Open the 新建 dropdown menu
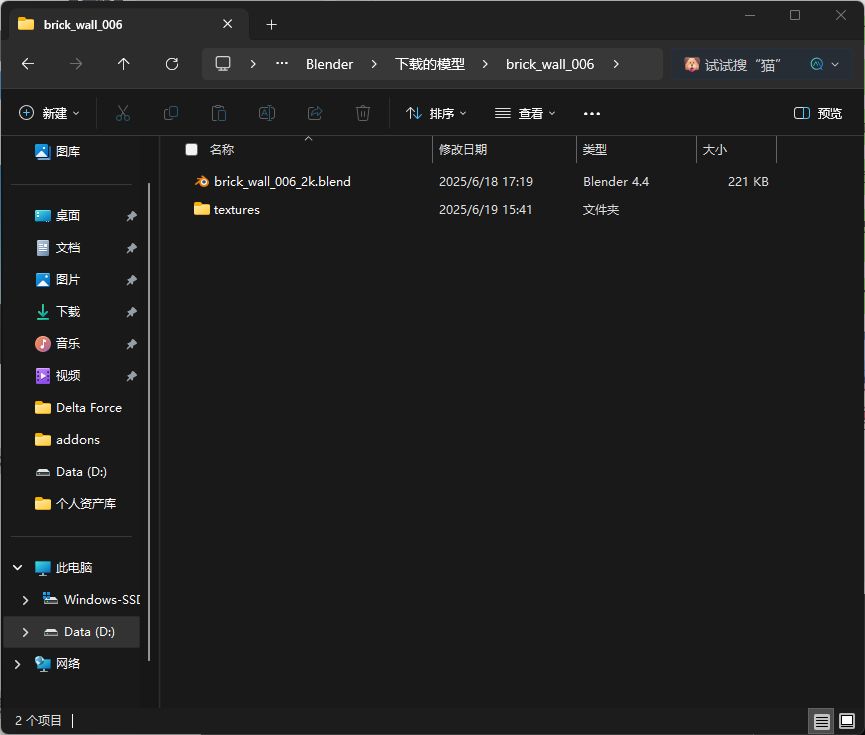Viewport: 865px width, 735px height. [49, 113]
